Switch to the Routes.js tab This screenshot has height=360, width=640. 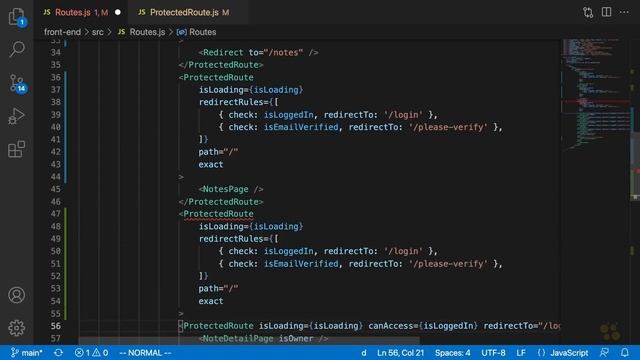click(81, 12)
